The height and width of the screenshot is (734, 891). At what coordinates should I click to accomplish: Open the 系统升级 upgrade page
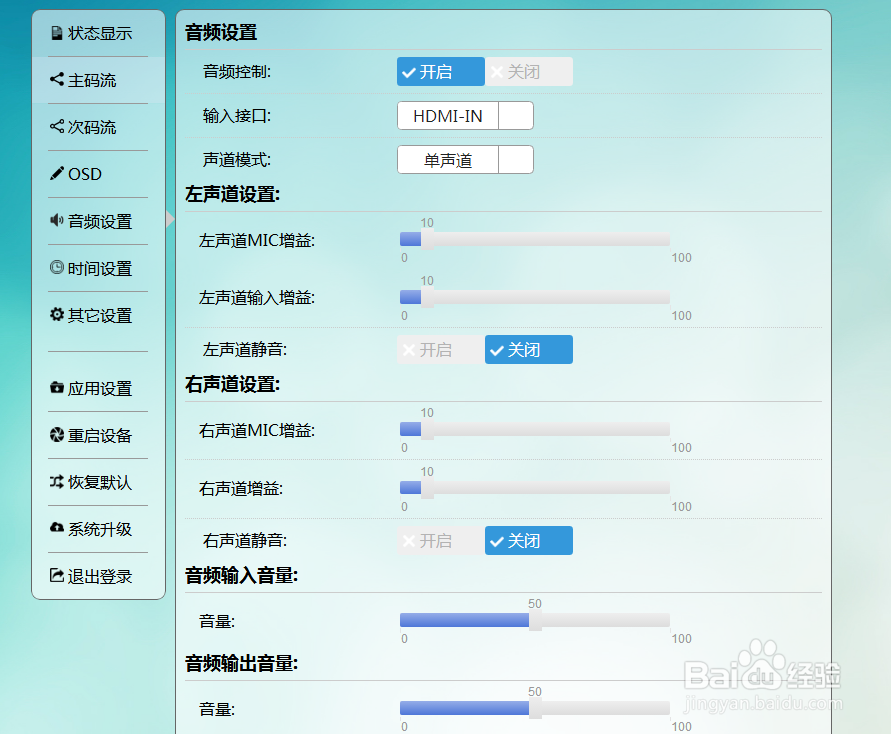point(97,529)
